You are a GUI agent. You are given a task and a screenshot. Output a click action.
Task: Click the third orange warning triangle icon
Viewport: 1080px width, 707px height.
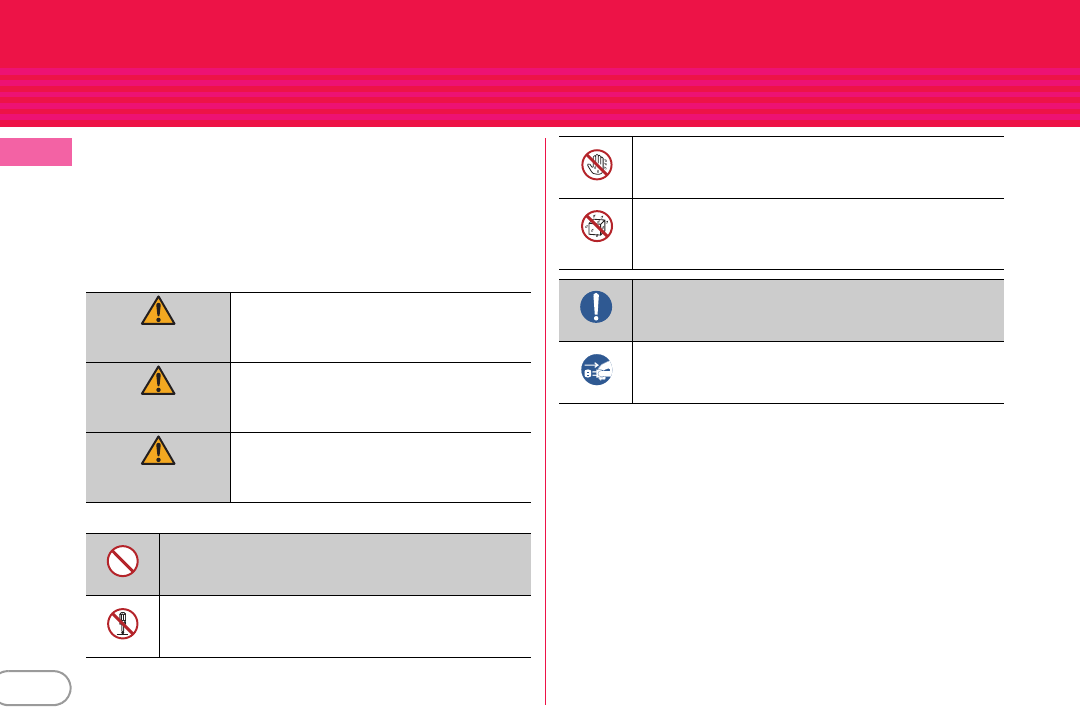(158, 451)
